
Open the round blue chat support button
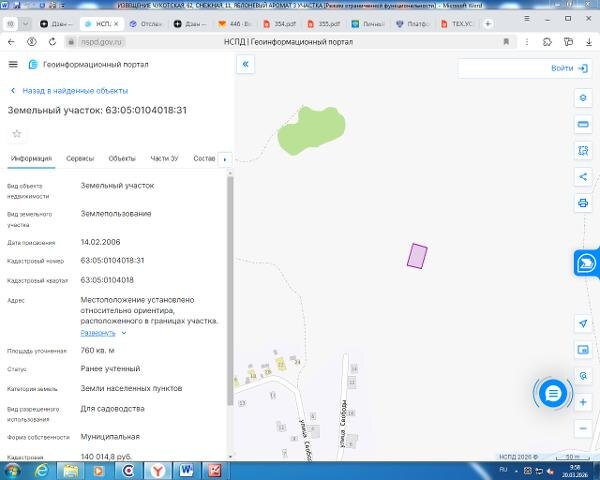(x=553, y=393)
